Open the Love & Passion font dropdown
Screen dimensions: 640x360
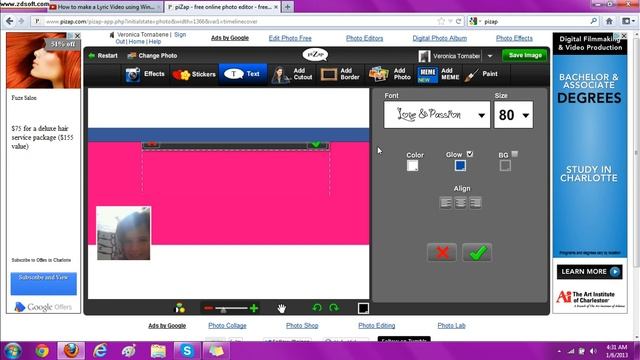[437, 115]
